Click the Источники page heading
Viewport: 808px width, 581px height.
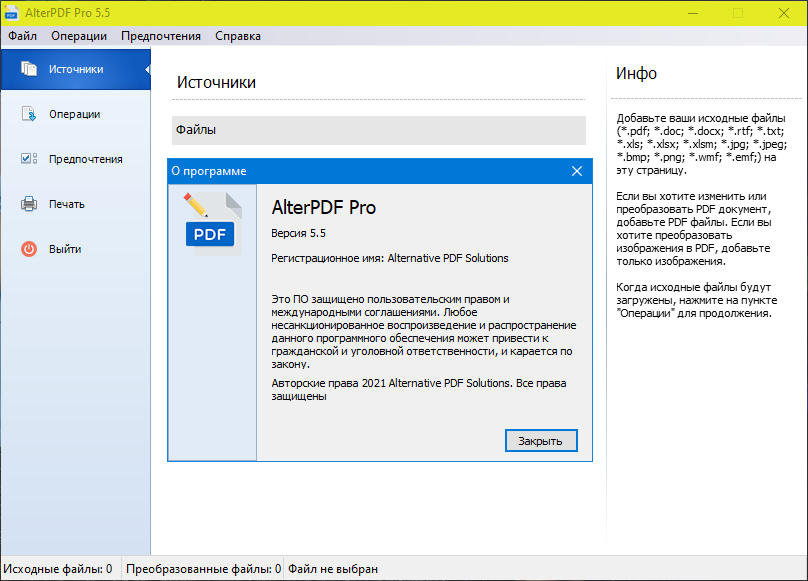(216, 82)
